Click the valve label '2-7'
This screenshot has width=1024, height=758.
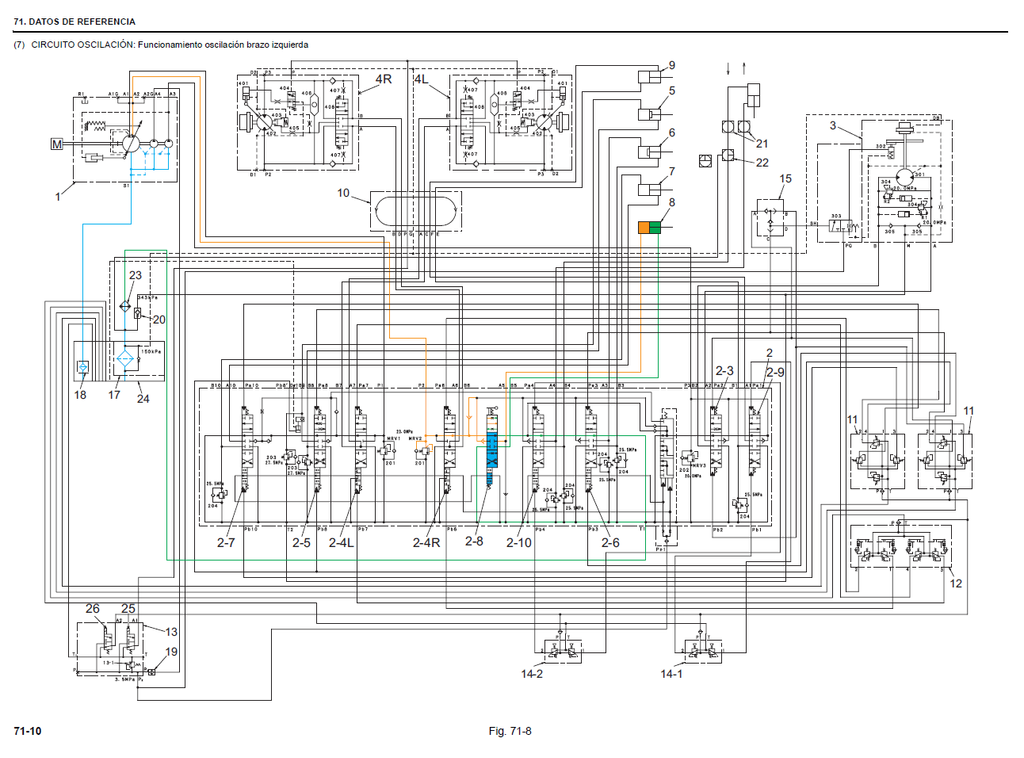coord(226,542)
